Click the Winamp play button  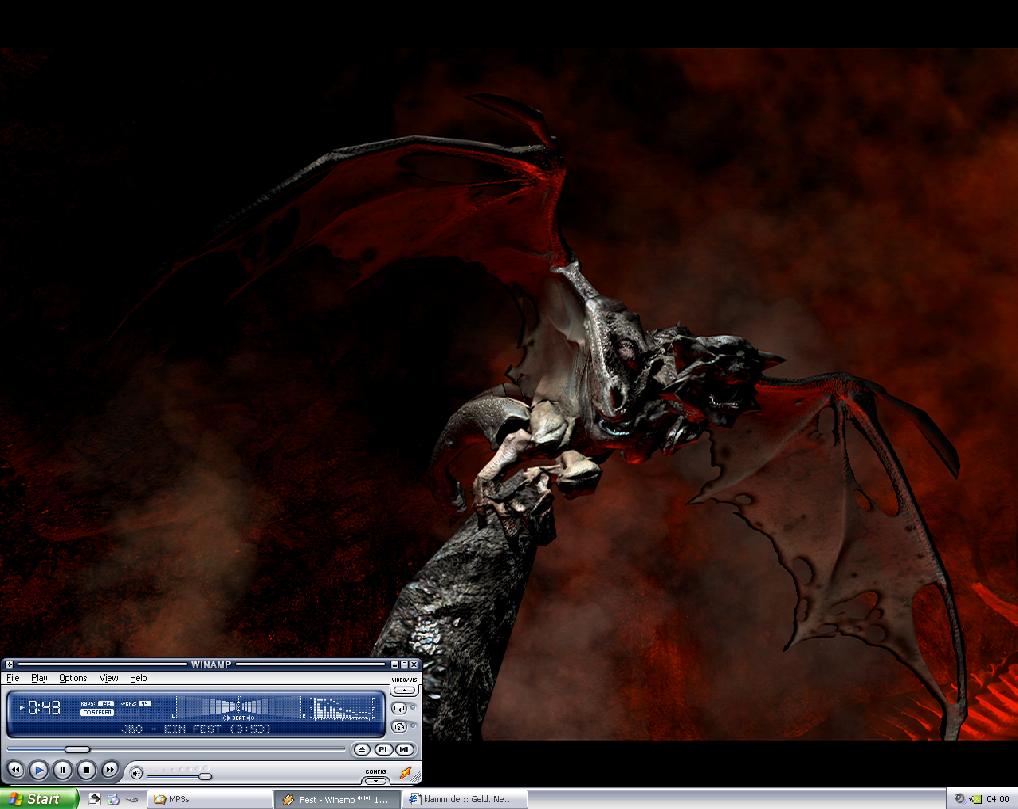[39, 769]
